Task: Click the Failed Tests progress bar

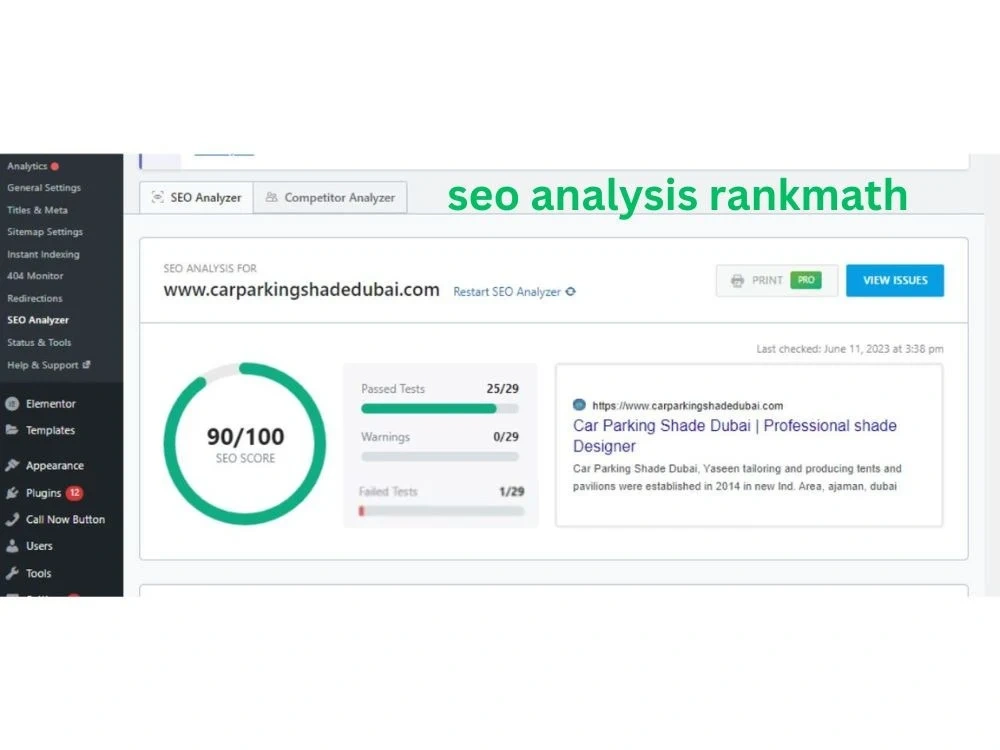Action: pos(441,511)
